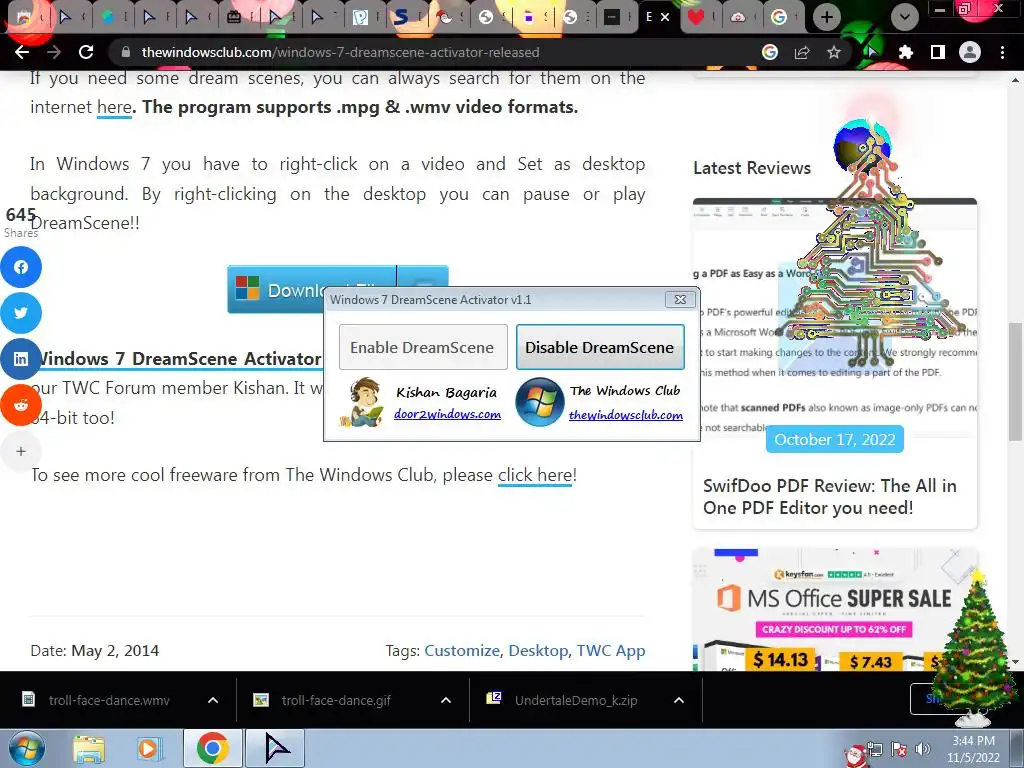1024x768 pixels.
Task: Share on Facebook
Action: (21, 267)
